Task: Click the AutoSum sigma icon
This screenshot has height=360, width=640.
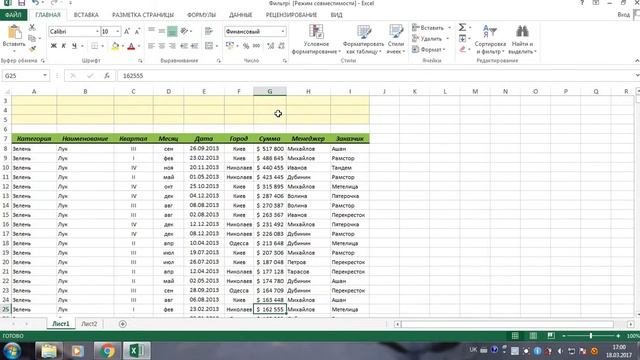Action: [462, 27]
